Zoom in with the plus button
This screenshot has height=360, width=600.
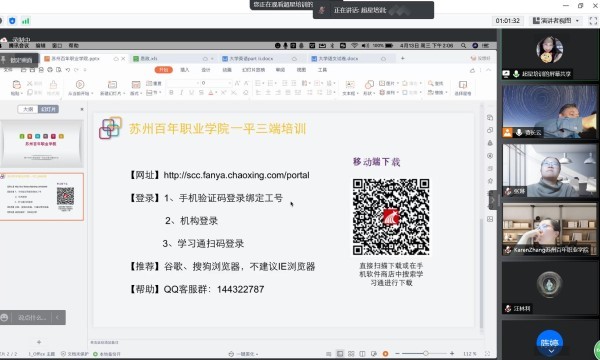[452, 354]
